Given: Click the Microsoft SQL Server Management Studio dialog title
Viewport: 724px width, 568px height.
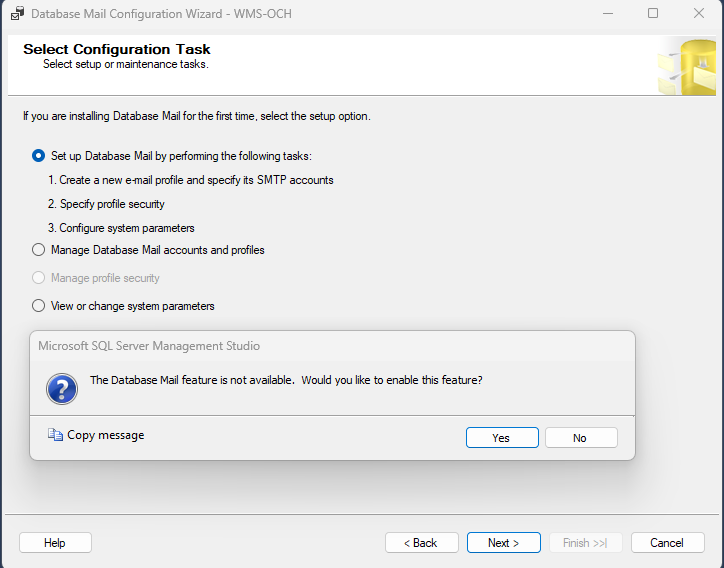Looking at the screenshot, I should (149, 346).
